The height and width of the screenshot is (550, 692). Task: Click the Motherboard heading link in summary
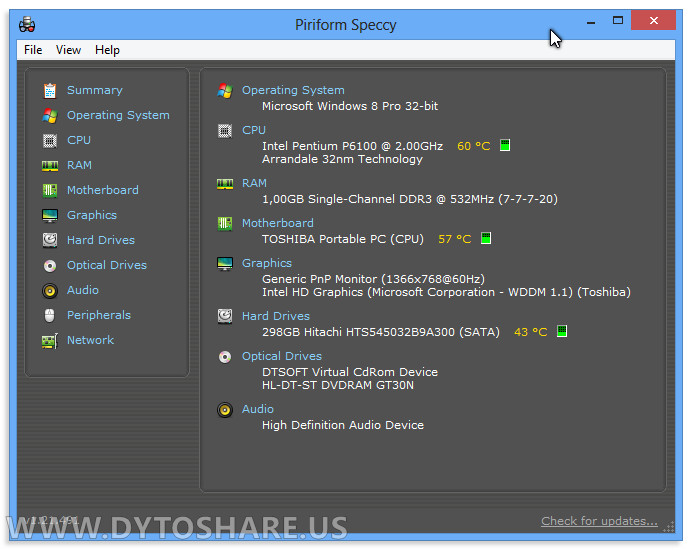click(x=278, y=223)
